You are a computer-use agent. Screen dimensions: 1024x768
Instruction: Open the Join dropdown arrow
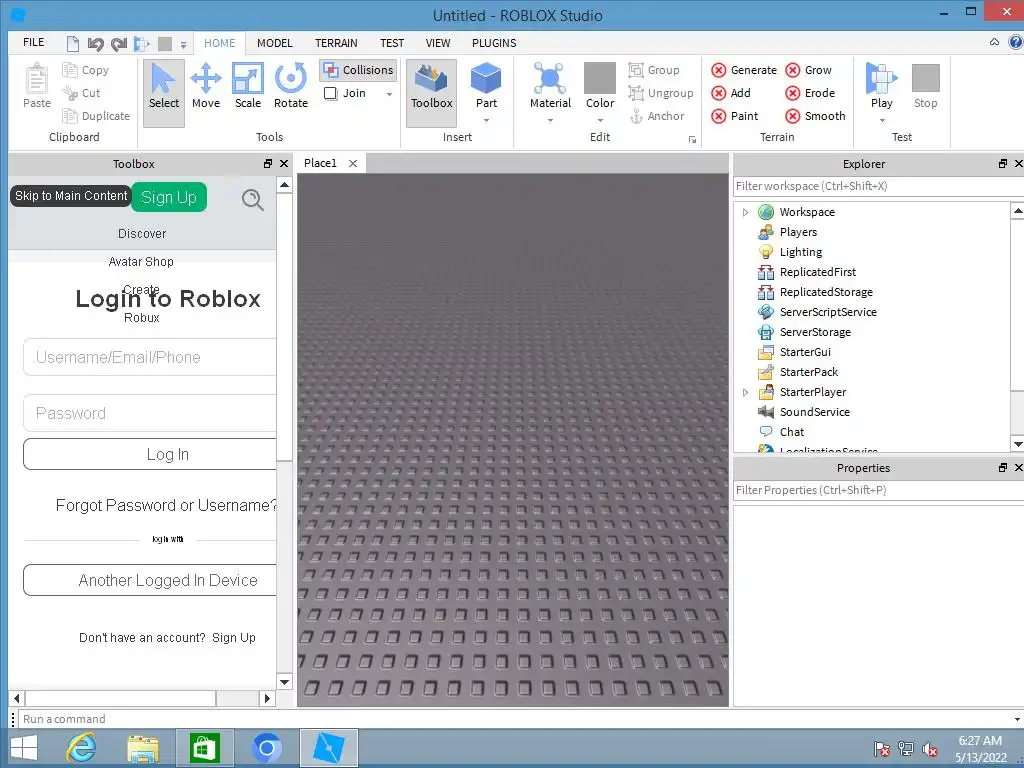(389, 94)
